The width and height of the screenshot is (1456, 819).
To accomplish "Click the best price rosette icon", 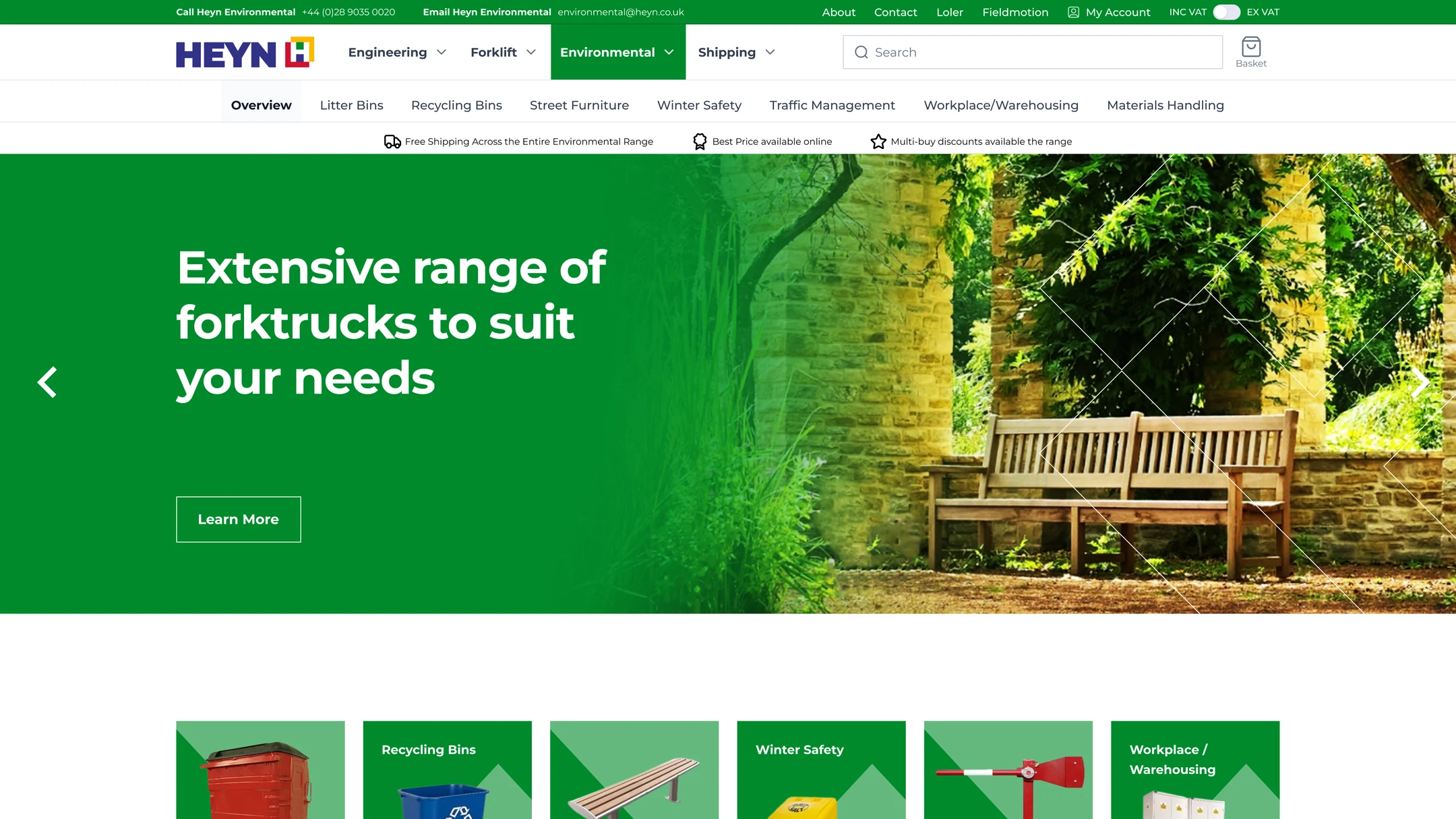I will [x=700, y=142].
